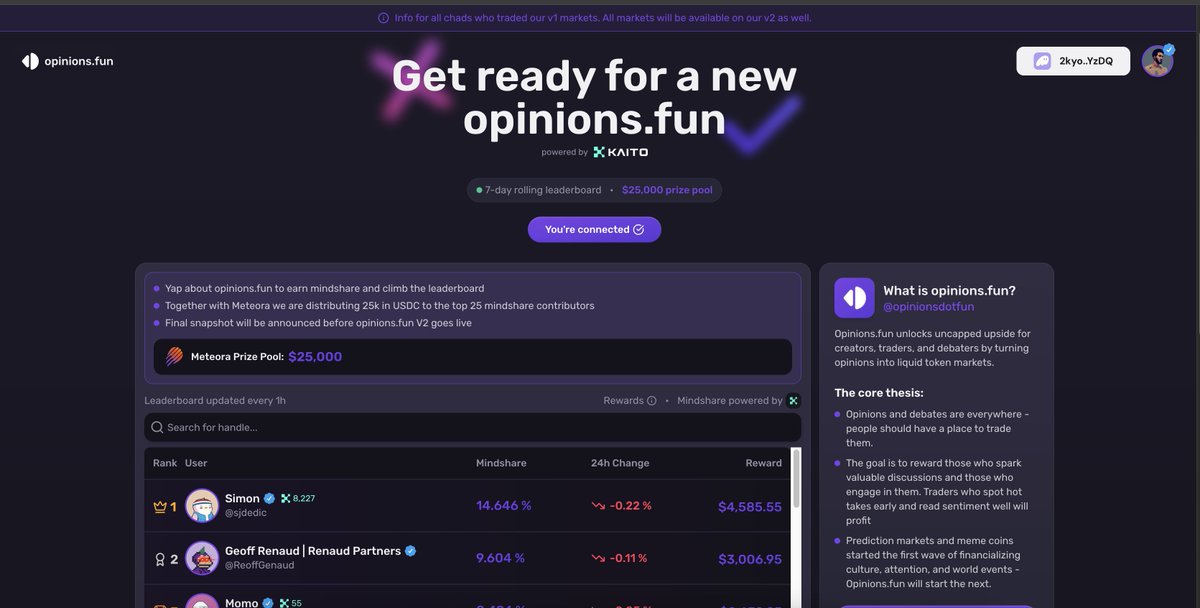This screenshot has width=1200, height=608.
Task: Click Geoff Renaud's $3,006.95 reward
Action: coord(750,559)
